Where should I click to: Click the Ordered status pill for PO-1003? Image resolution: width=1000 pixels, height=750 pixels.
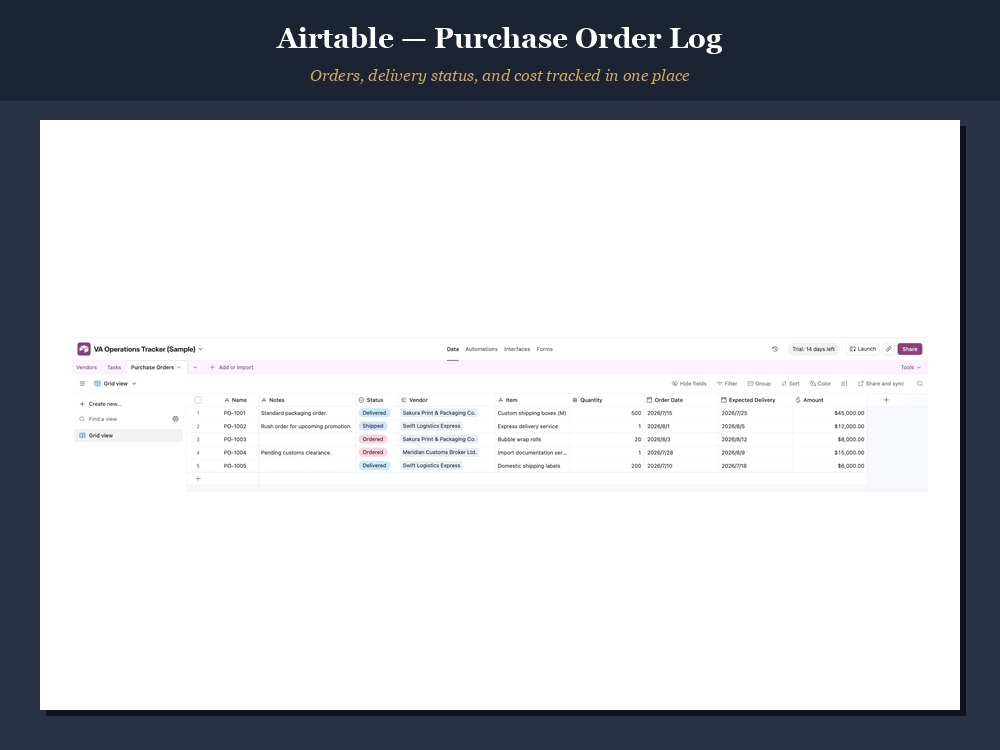(x=373, y=439)
